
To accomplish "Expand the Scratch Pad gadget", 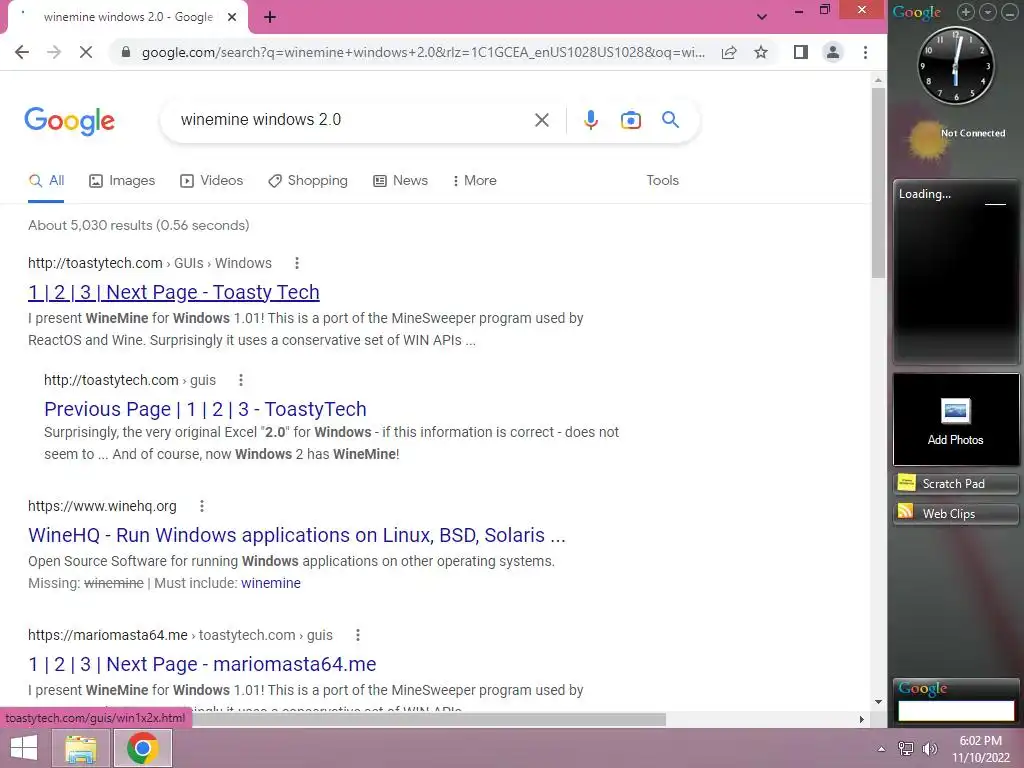I will click(955, 483).
